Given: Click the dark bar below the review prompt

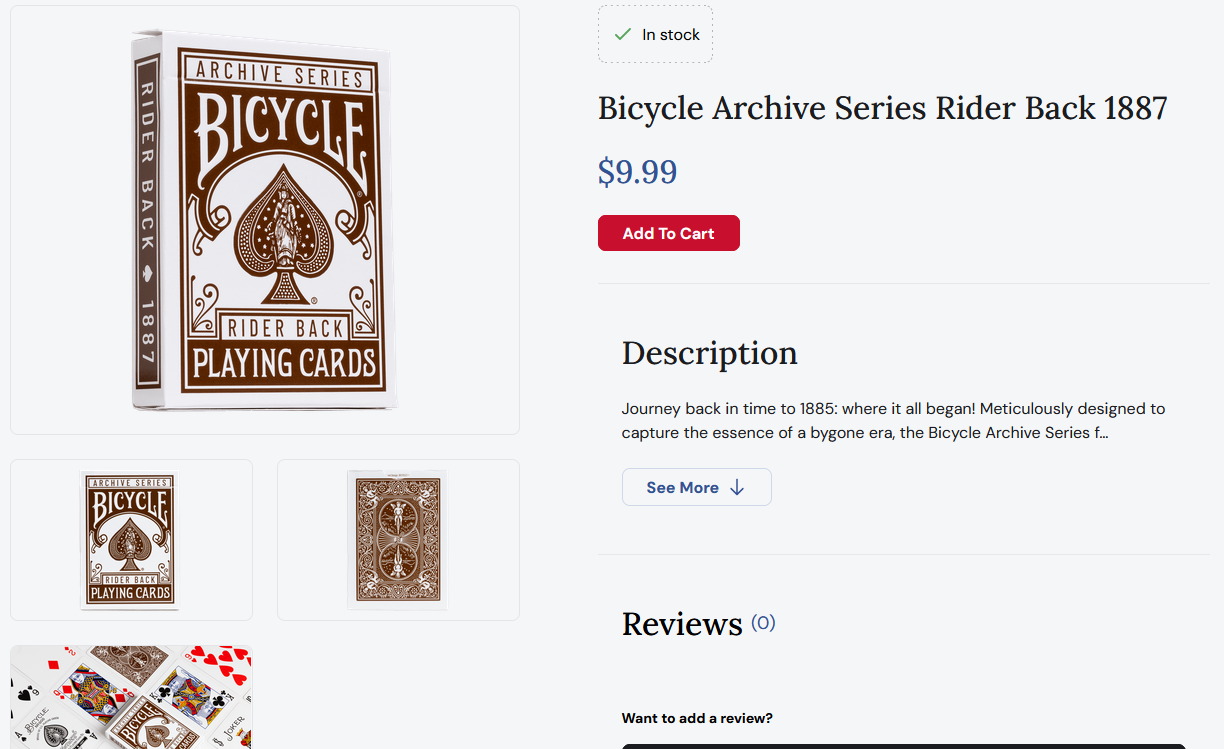Looking at the screenshot, I should click(x=904, y=746).
